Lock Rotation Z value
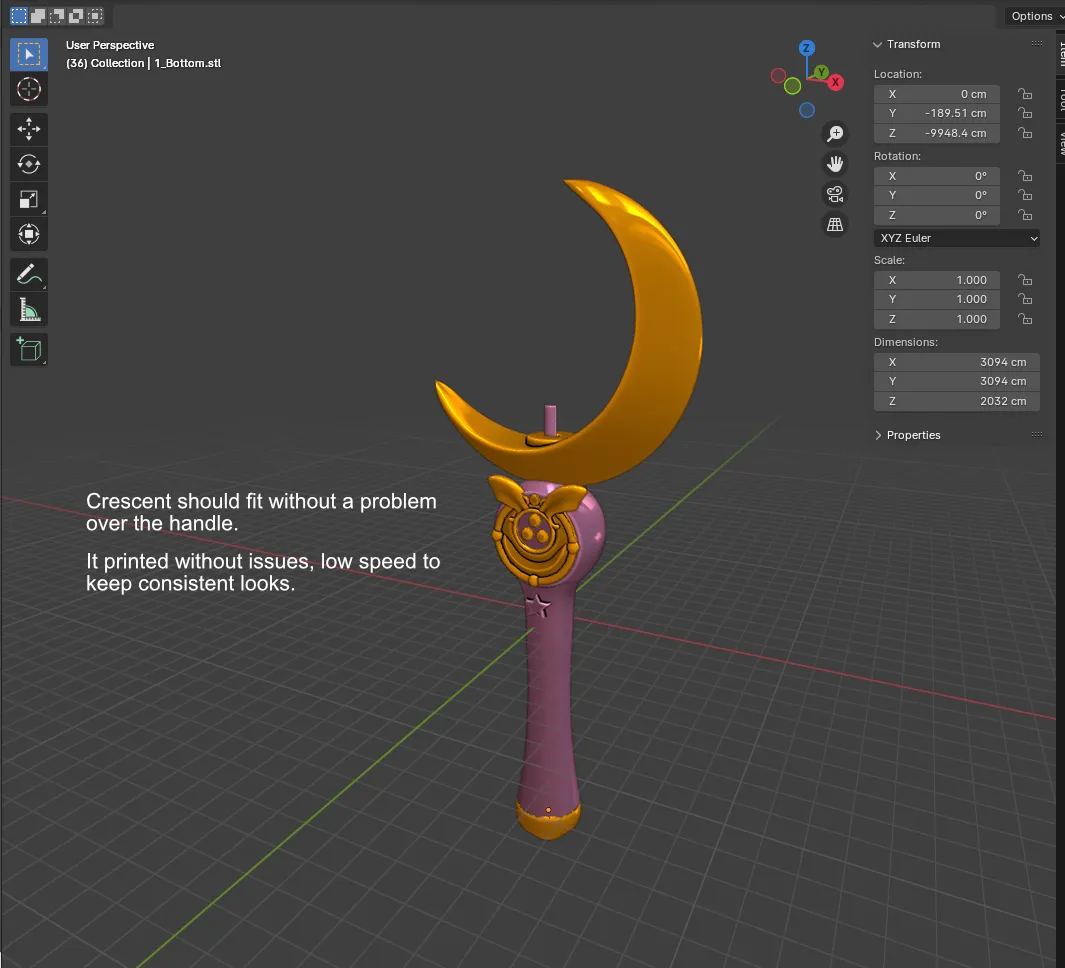 1025,215
